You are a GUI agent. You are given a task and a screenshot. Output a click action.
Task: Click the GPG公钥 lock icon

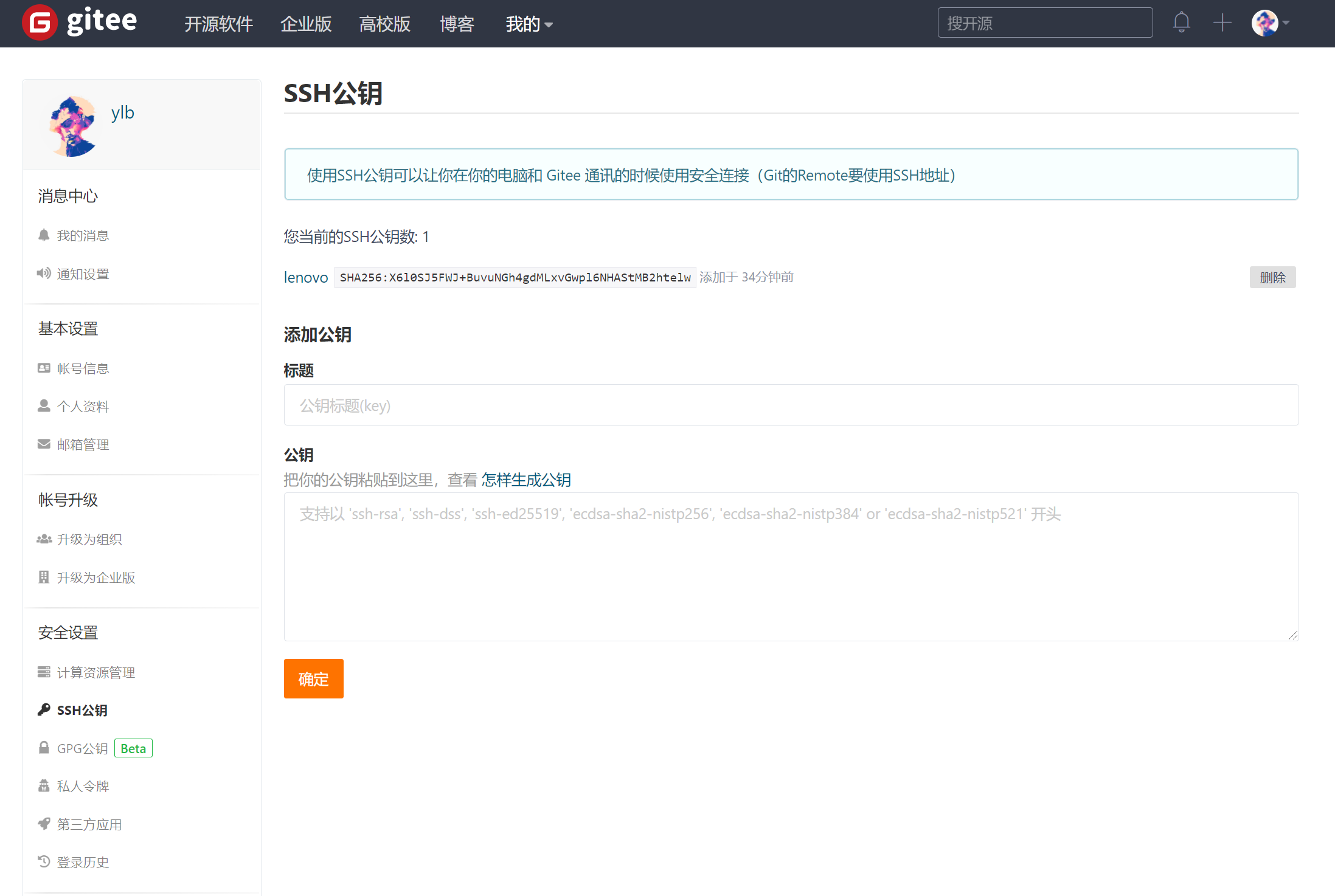pos(43,748)
